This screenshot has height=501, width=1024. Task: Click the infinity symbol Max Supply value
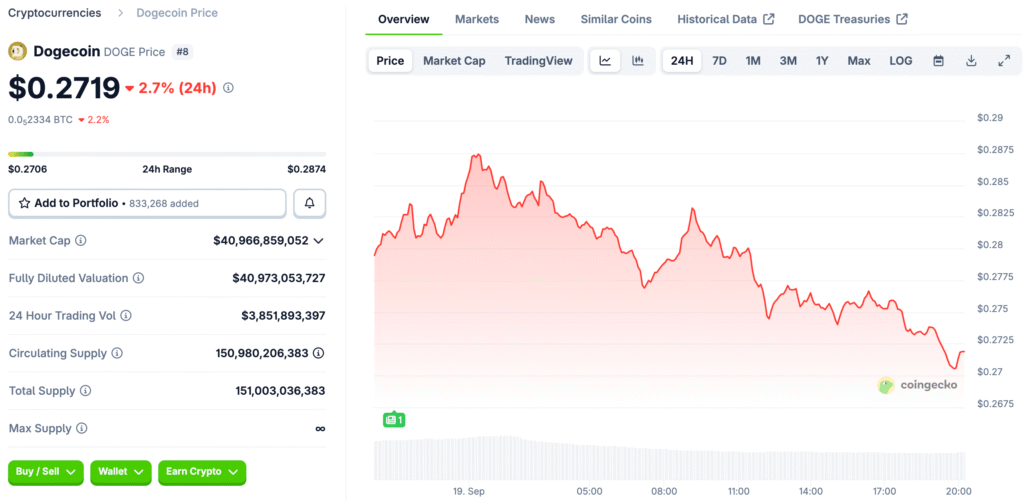[320, 428]
